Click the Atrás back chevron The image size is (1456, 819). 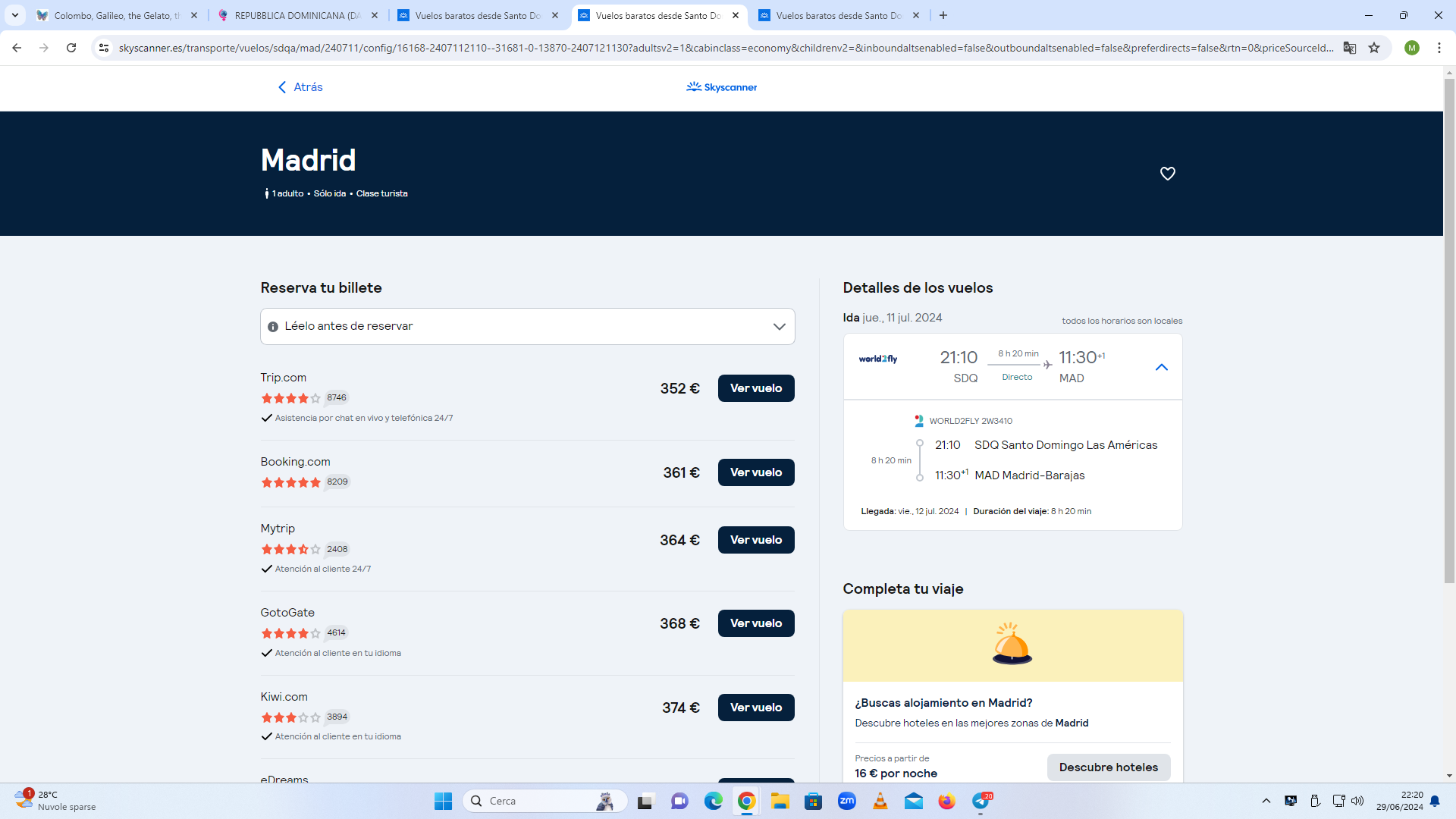[282, 87]
